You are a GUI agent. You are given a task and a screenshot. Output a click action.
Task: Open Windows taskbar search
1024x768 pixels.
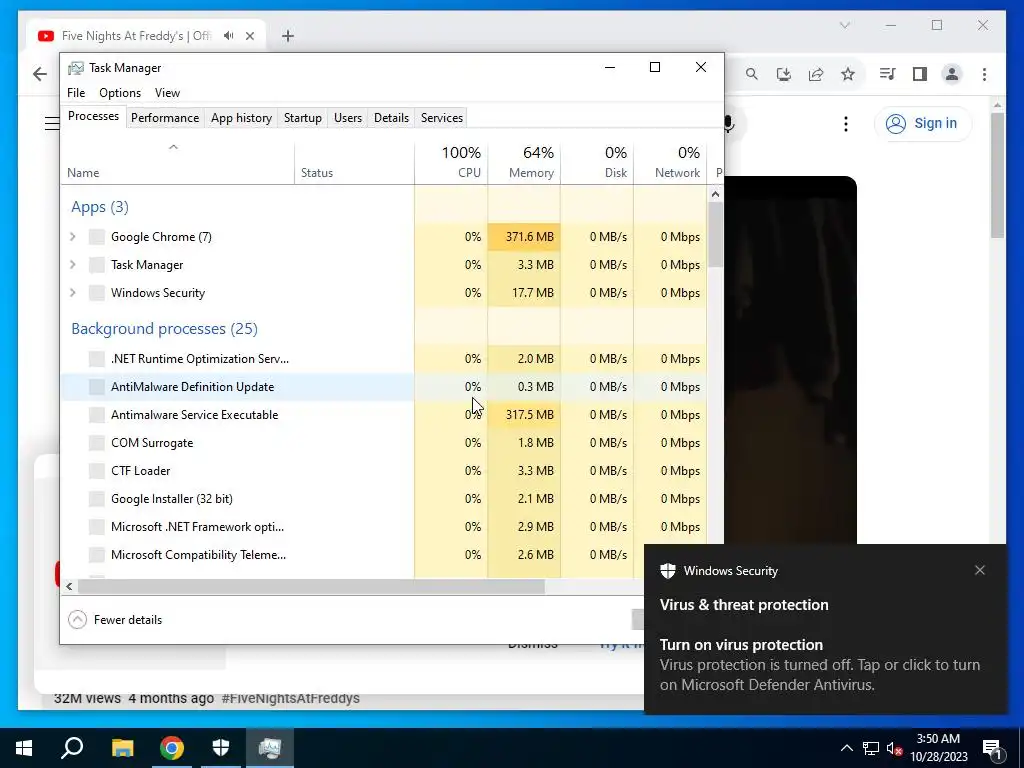pyautogui.click(x=72, y=748)
